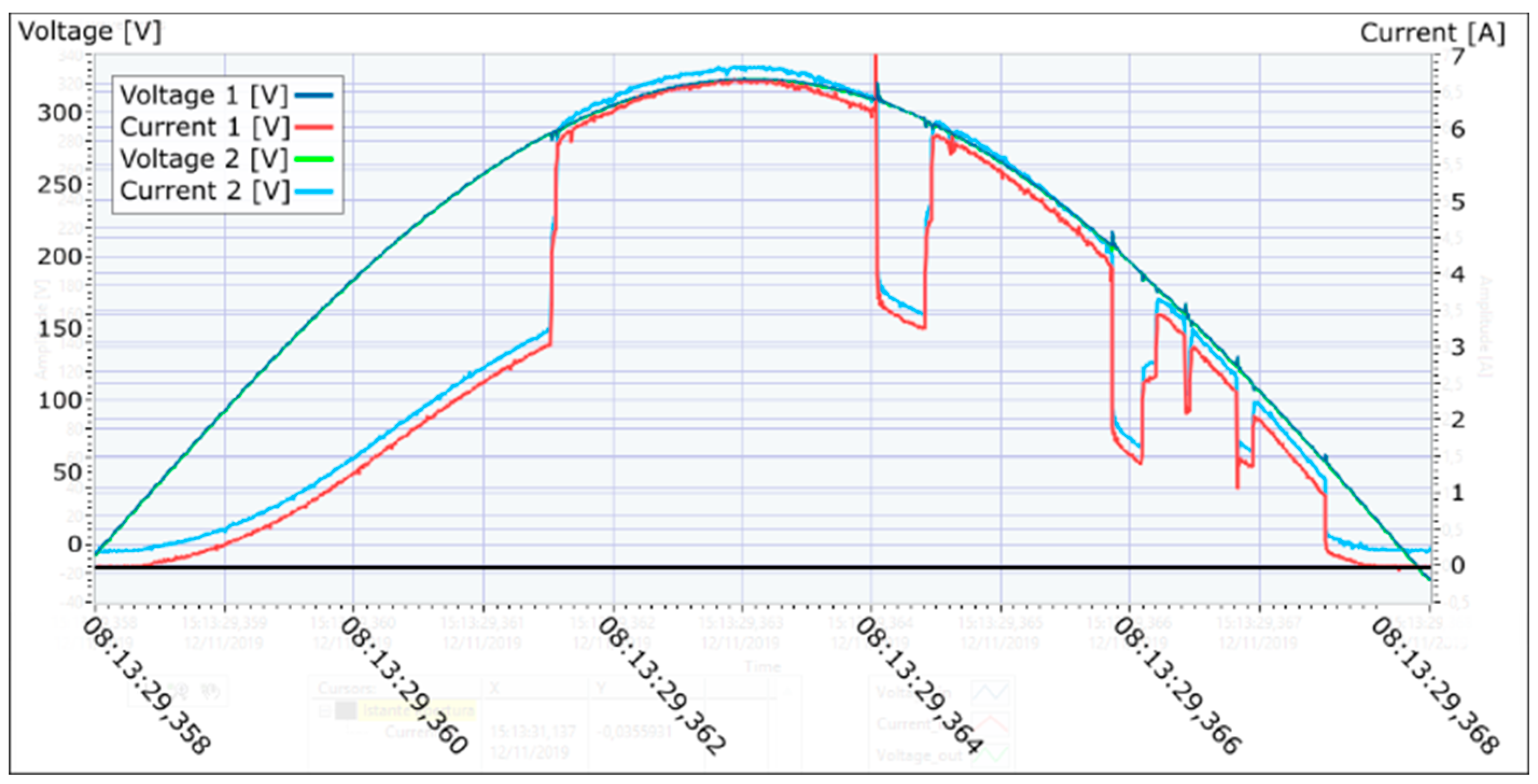1538x784 pixels.
Task: Click the Current plot legend red waveform icon
Action: tap(990, 724)
